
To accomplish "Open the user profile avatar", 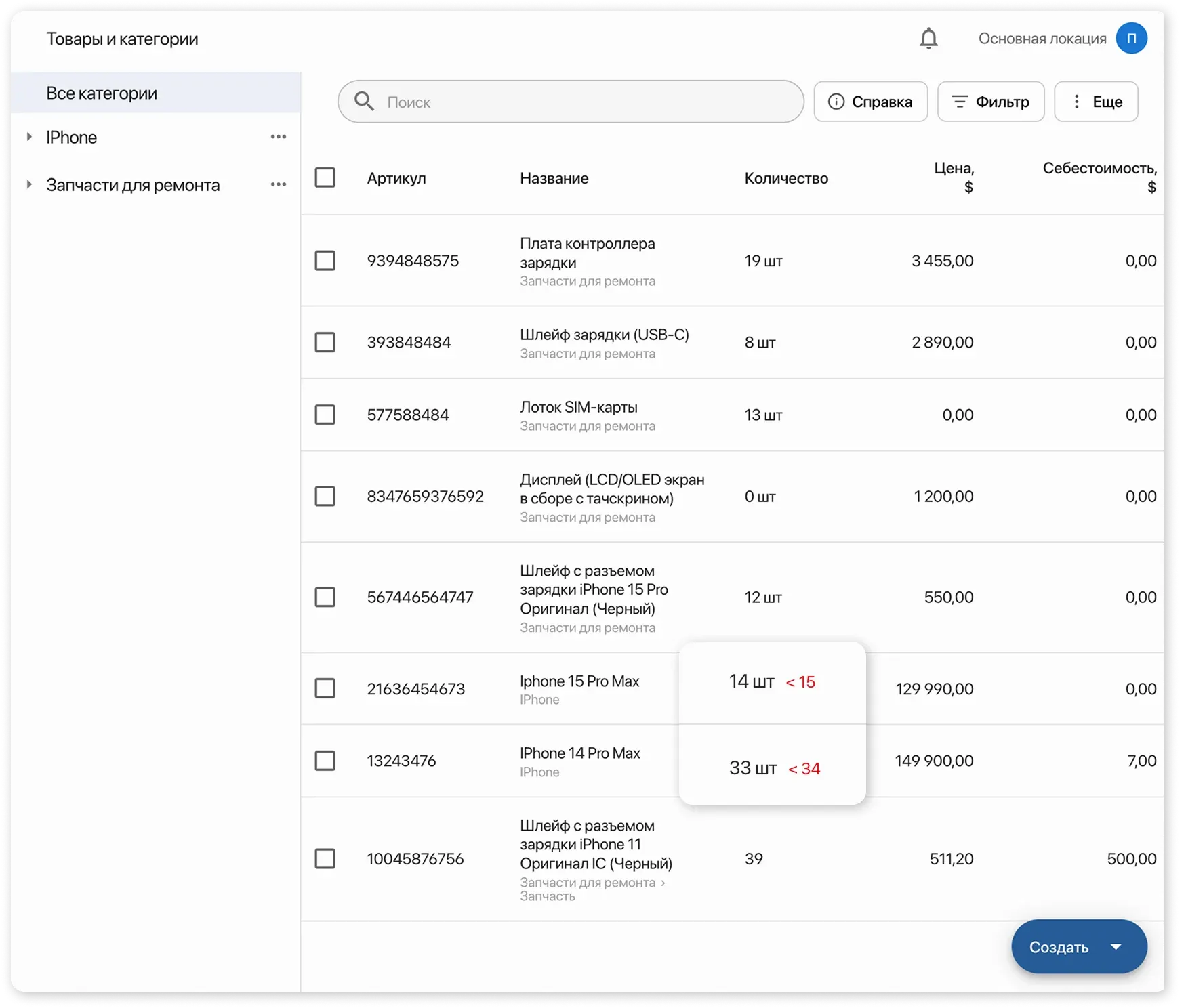I will point(1131,39).
